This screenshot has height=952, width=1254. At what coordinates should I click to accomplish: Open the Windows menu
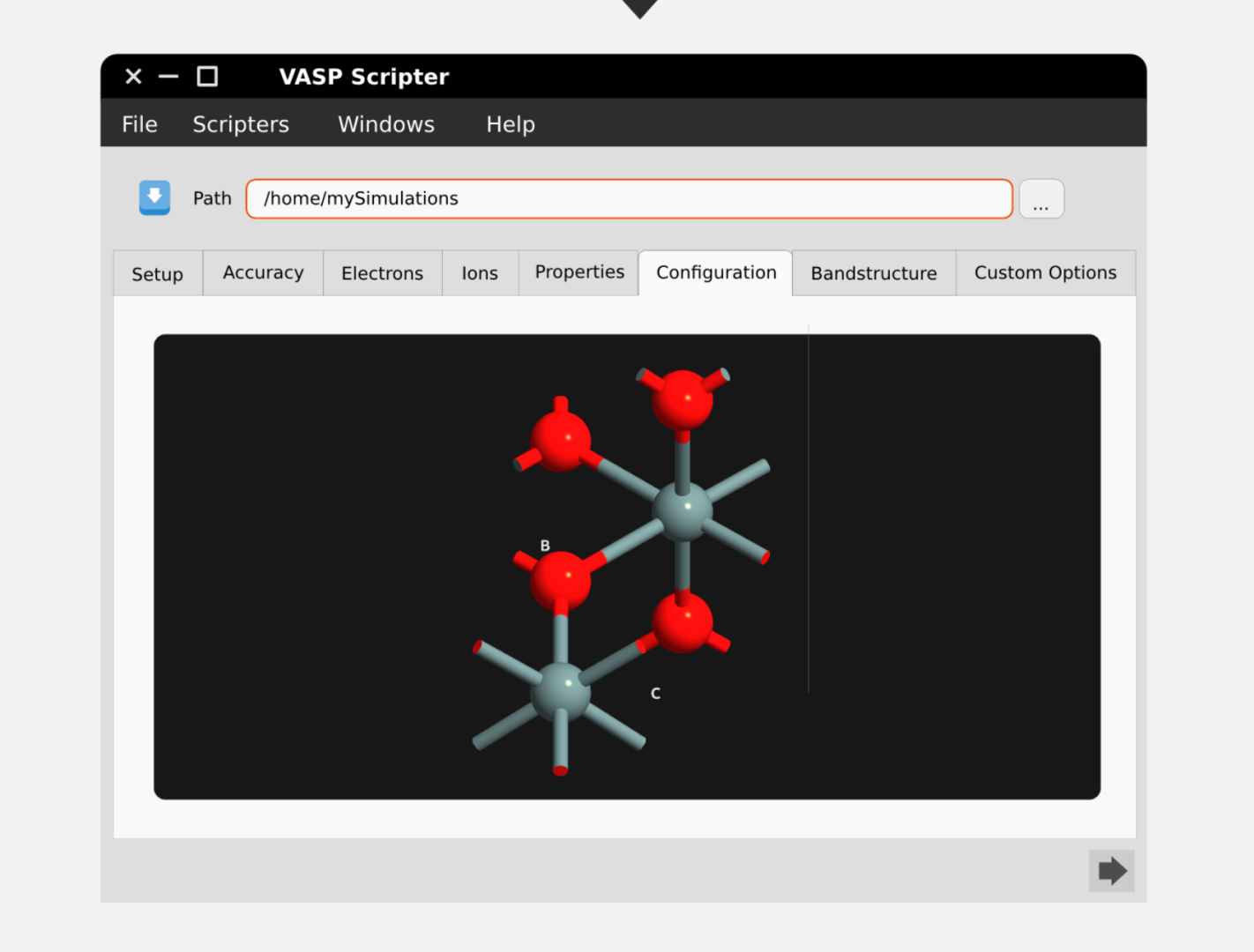(x=386, y=124)
